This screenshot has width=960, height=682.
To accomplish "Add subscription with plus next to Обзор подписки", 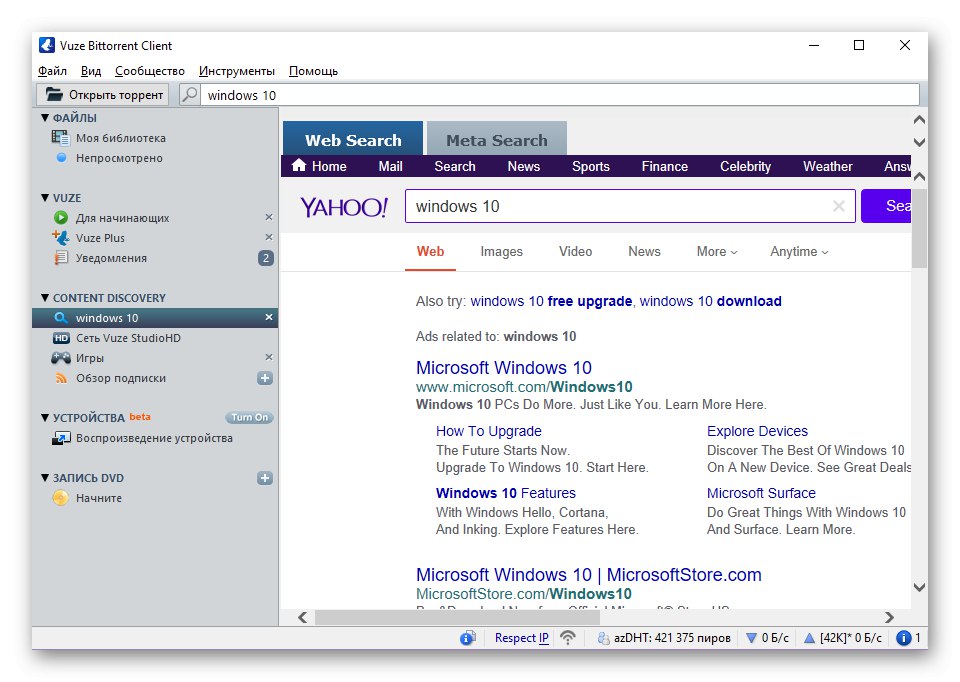I will tap(264, 378).
